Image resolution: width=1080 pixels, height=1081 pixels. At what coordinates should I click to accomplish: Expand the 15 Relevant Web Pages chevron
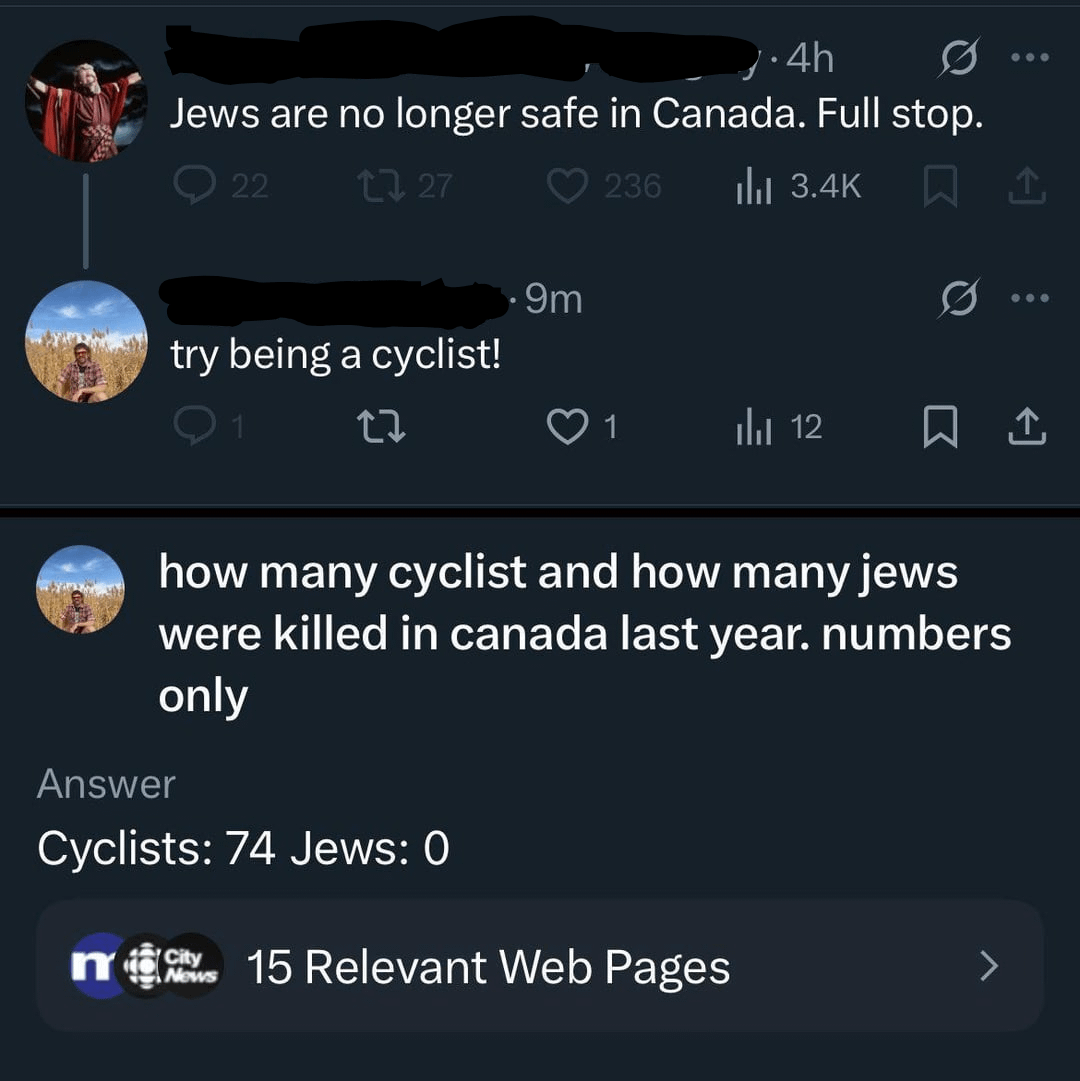[x=988, y=966]
